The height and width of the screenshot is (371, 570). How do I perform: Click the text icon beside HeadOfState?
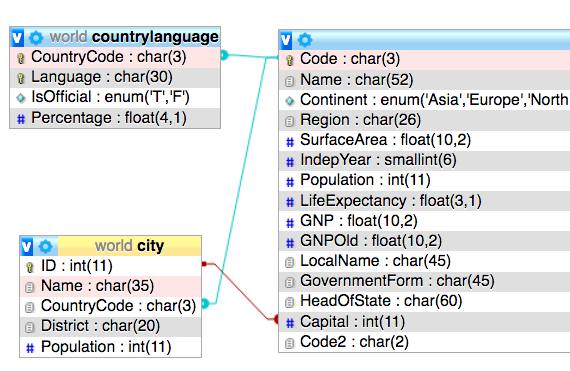290,302
